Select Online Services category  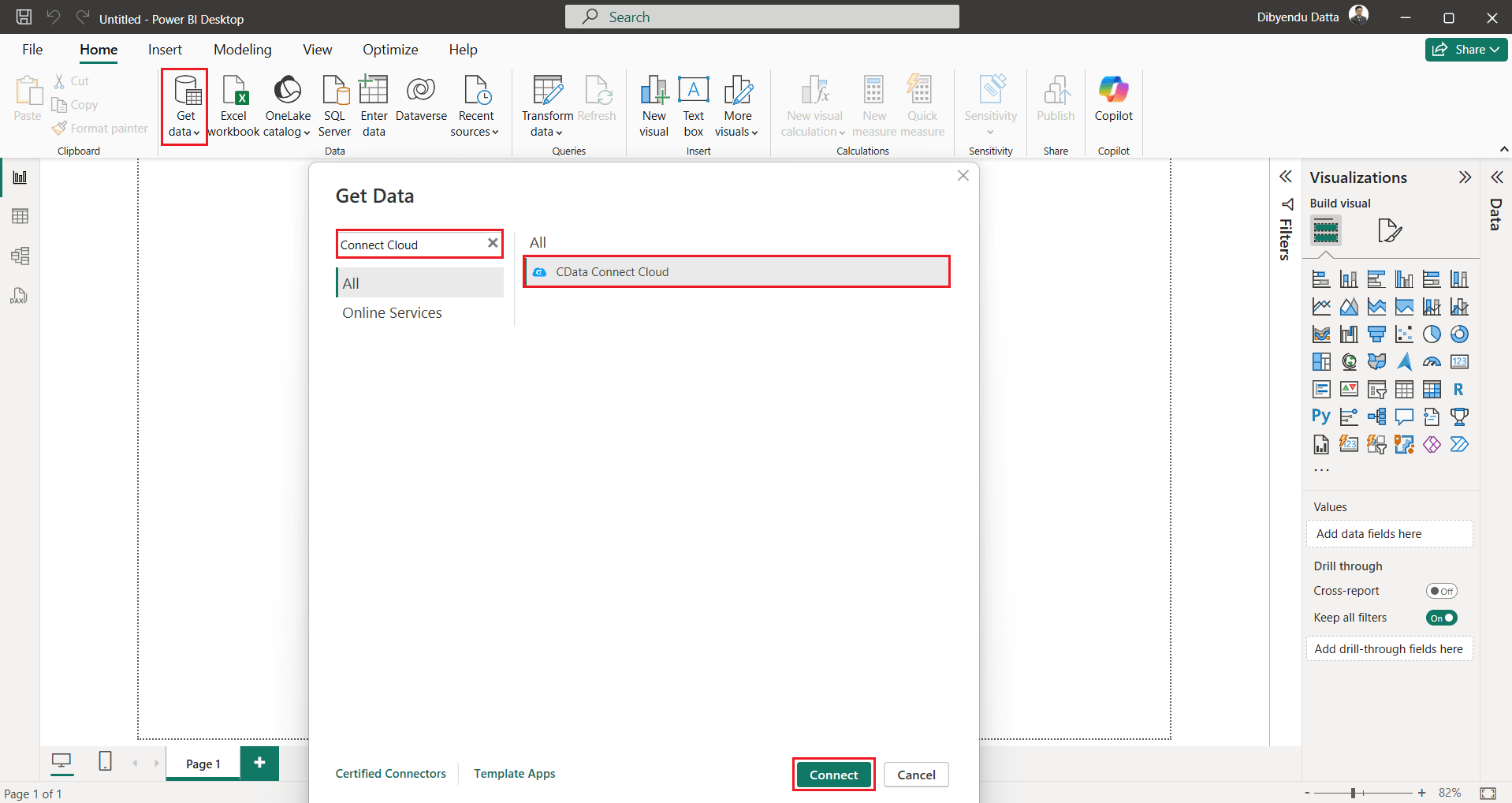point(392,313)
